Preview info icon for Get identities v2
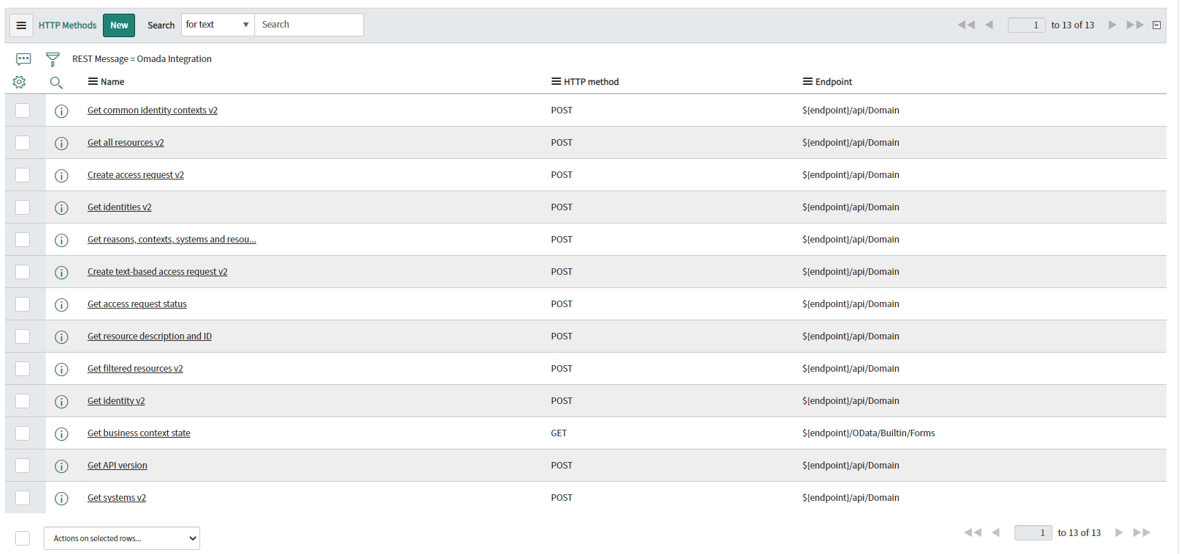The width and height of the screenshot is (1182, 554). click(62, 207)
